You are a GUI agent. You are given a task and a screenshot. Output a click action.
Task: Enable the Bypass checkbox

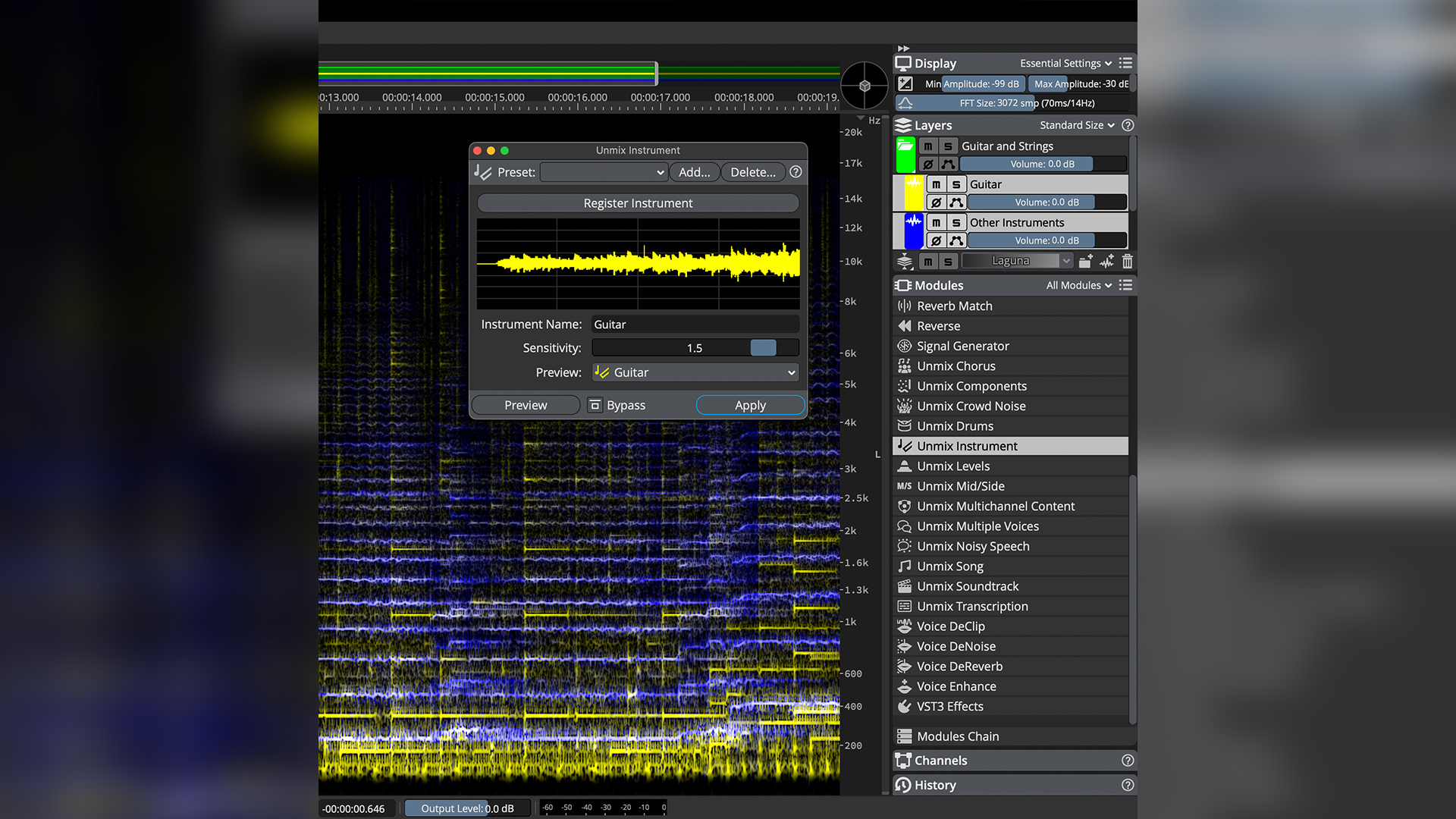click(595, 406)
